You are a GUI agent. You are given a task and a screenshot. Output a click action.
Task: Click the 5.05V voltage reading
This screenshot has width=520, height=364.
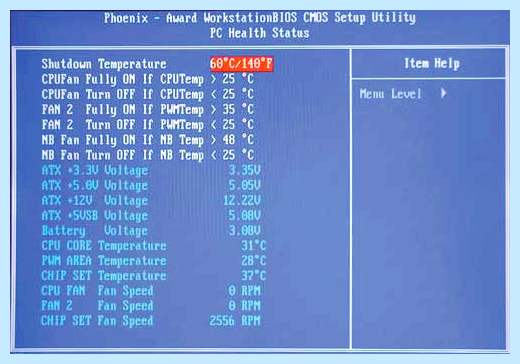click(244, 185)
